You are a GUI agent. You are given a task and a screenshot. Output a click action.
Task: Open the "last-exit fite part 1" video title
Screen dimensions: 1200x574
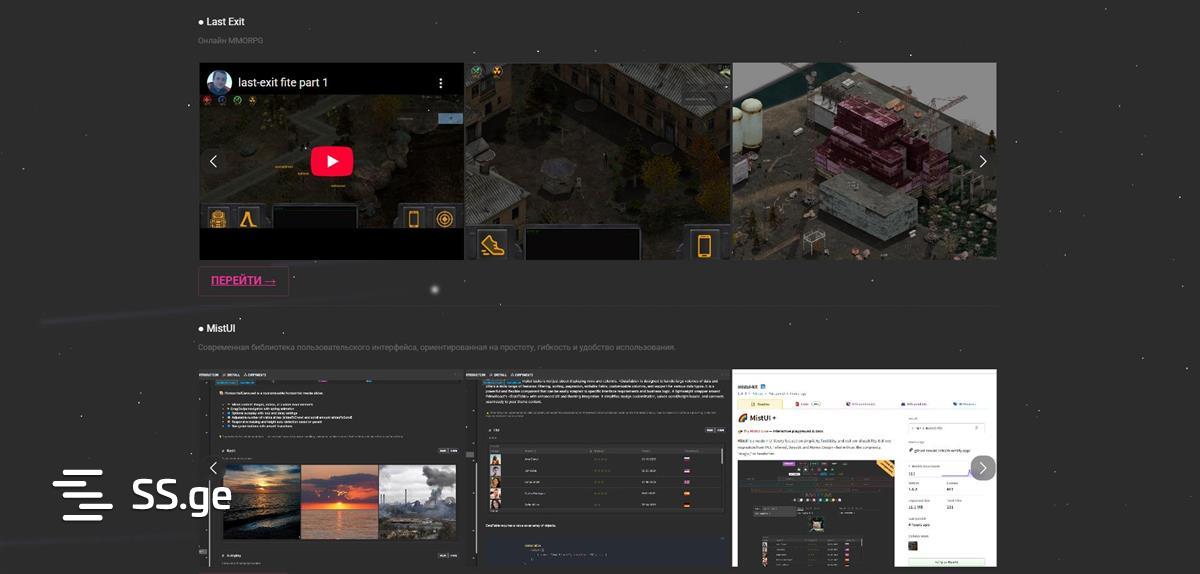click(283, 83)
